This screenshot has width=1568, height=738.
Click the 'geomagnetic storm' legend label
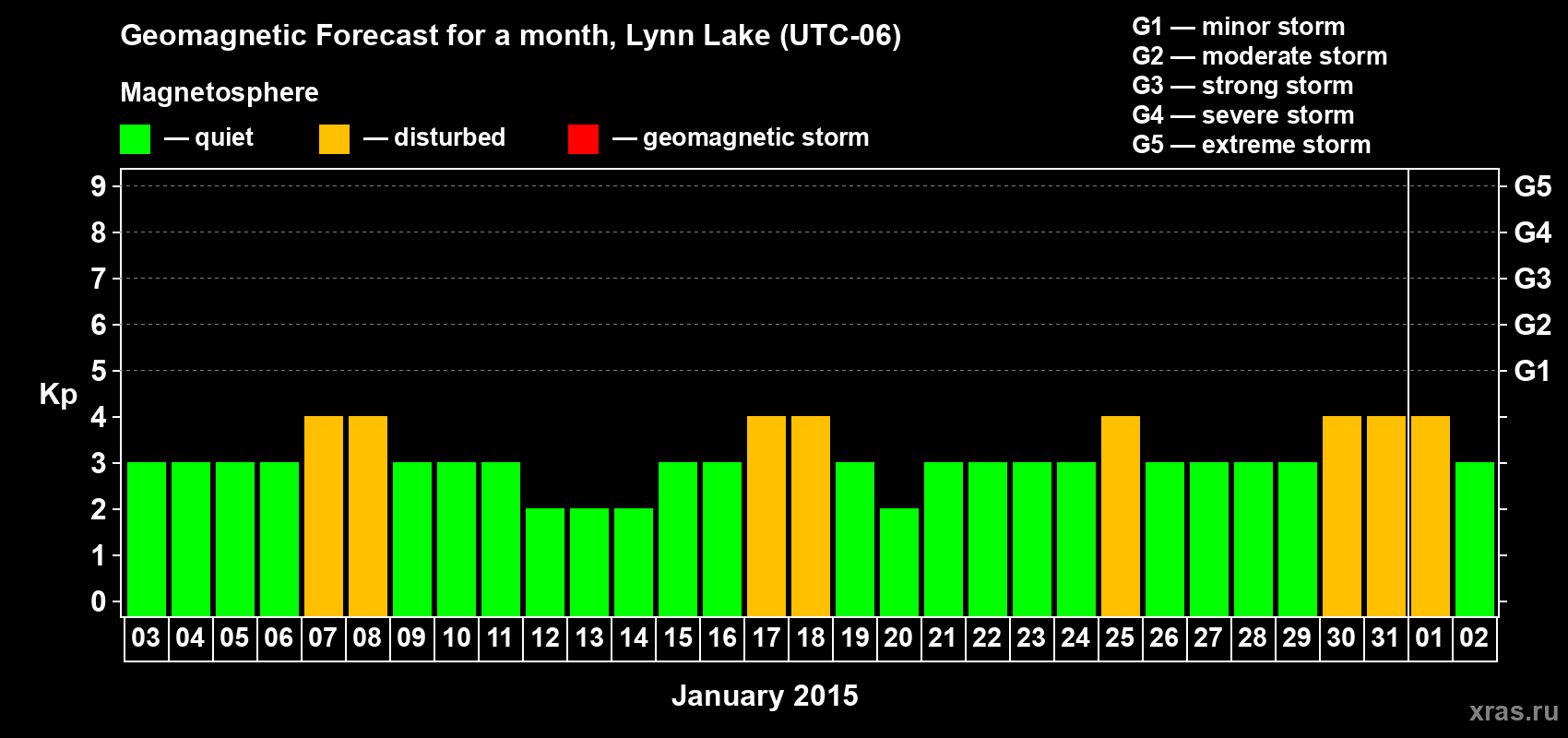pos(756,138)
